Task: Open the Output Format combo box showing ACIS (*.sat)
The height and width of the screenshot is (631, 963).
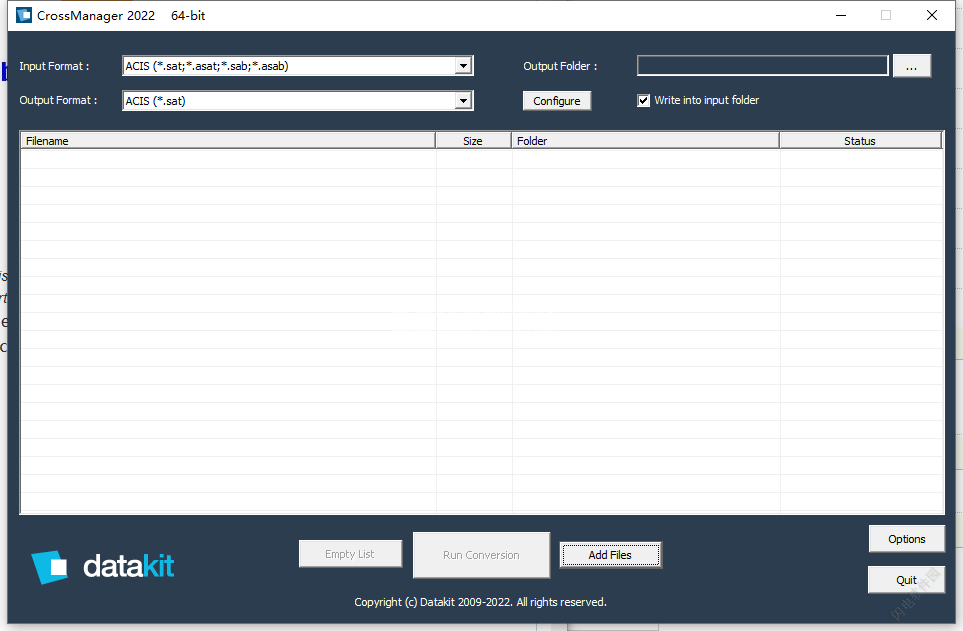Action: point(298,101)
